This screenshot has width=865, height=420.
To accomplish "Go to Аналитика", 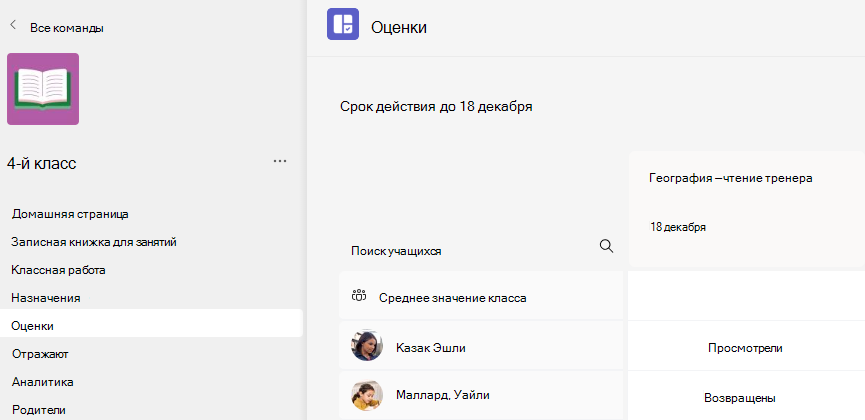I will click(x=43, y=382).
